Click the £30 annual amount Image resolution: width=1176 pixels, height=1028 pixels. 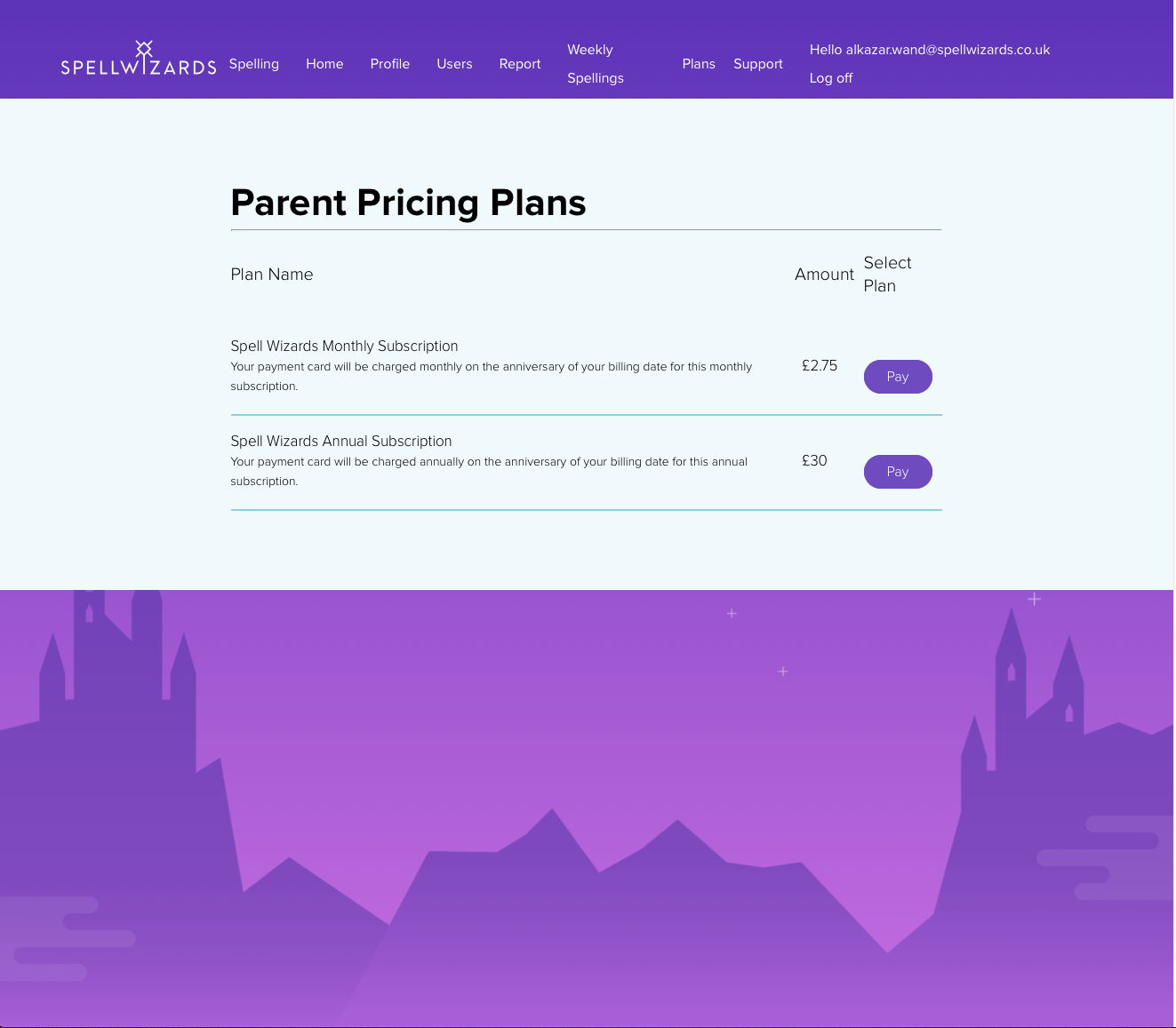point(814,460)
